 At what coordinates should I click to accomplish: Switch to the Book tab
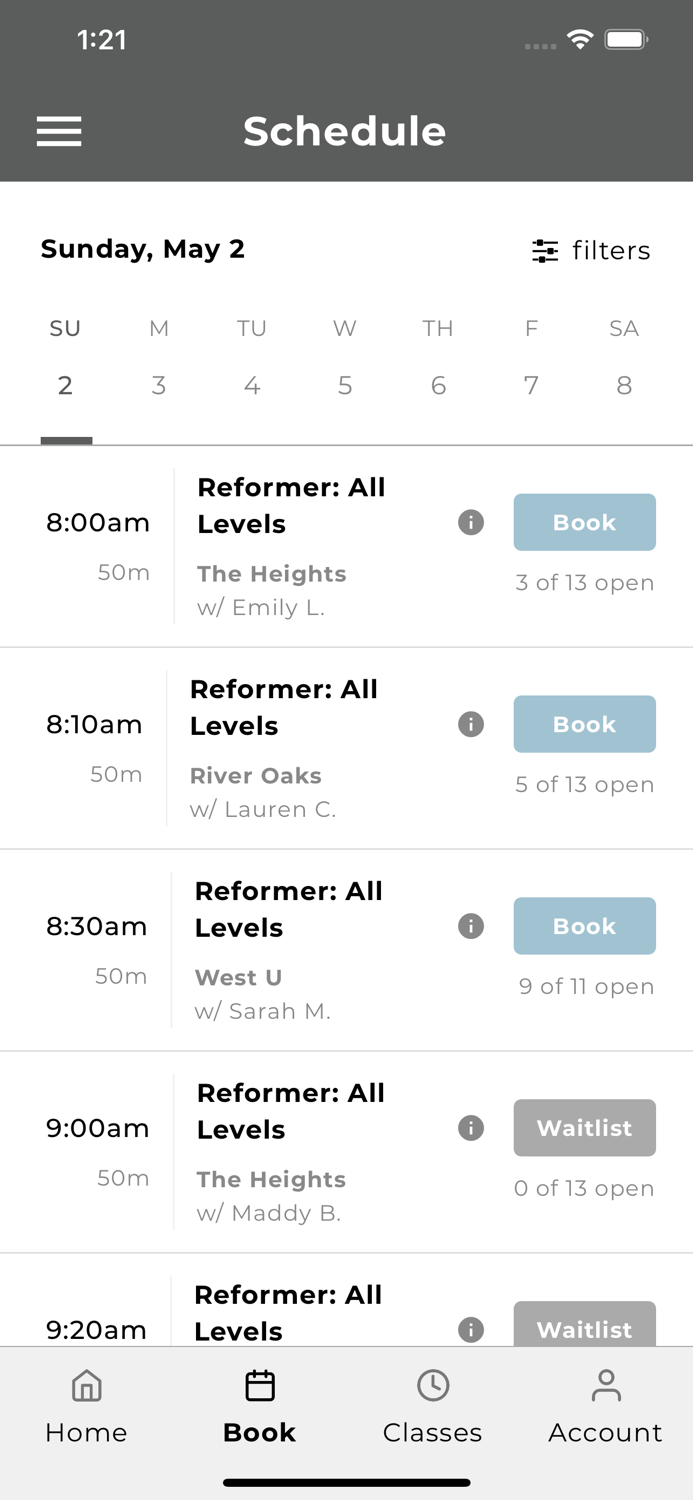tap(259, 1407)
